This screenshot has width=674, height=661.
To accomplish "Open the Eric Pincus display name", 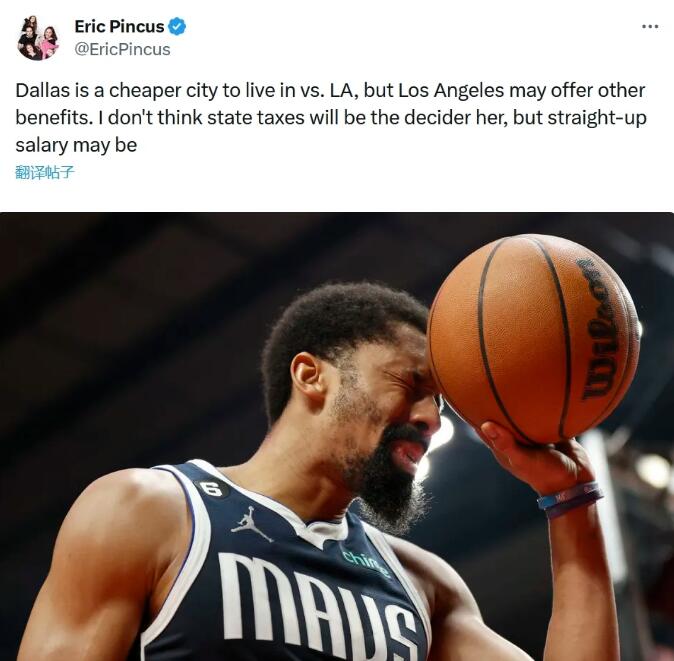I will pyautogui.click(x=119, y=27).
